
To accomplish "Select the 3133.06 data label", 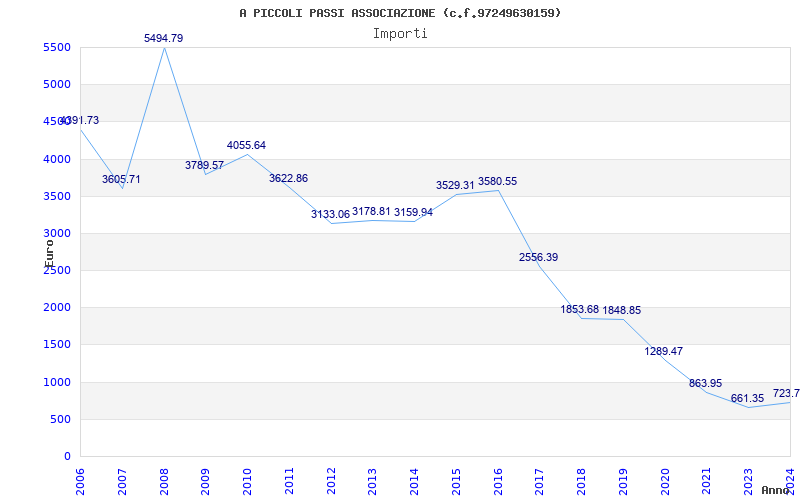I will click(x=330, y=214).
